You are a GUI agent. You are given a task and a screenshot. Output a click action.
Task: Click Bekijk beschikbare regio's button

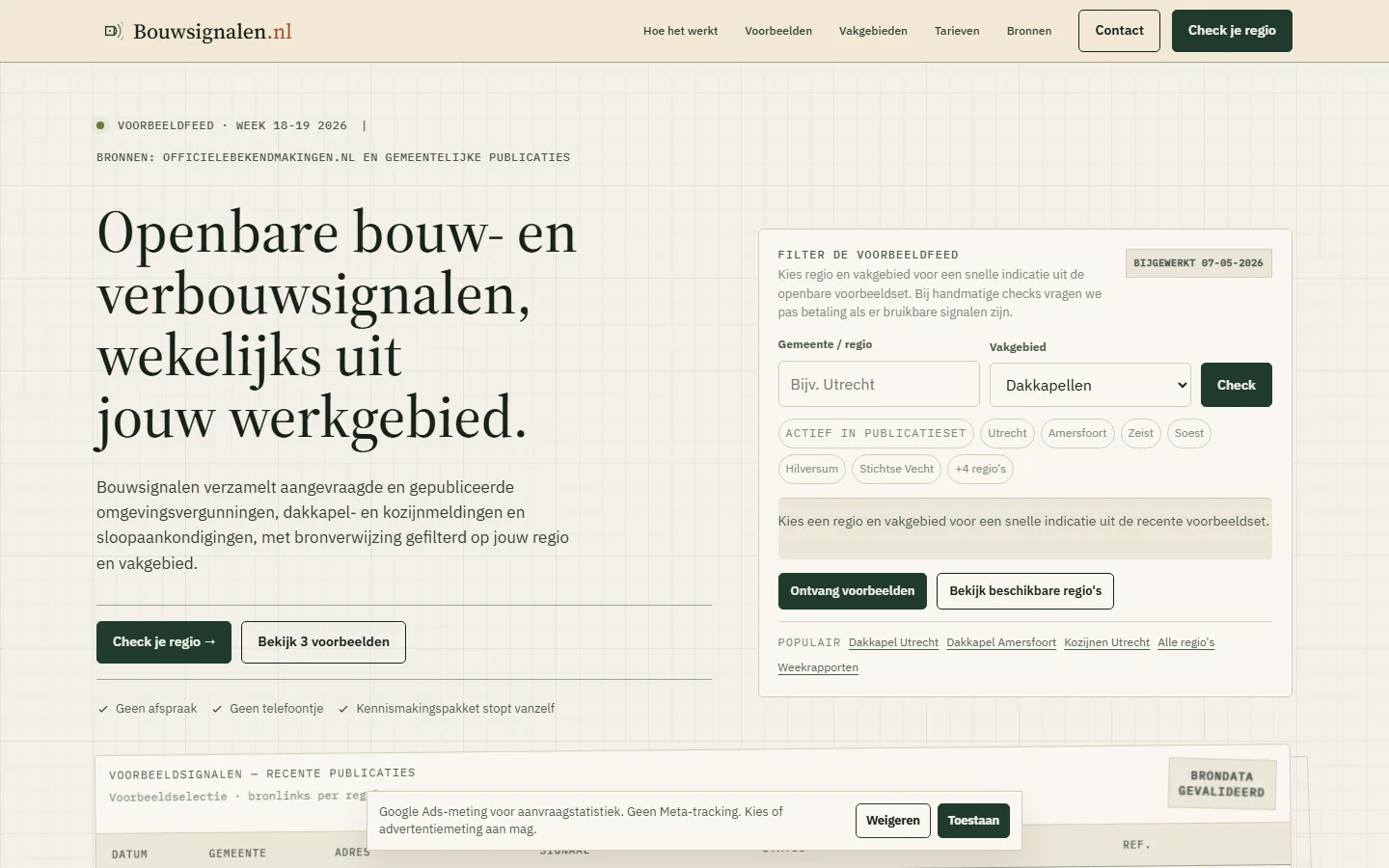tap(1025, 591)
